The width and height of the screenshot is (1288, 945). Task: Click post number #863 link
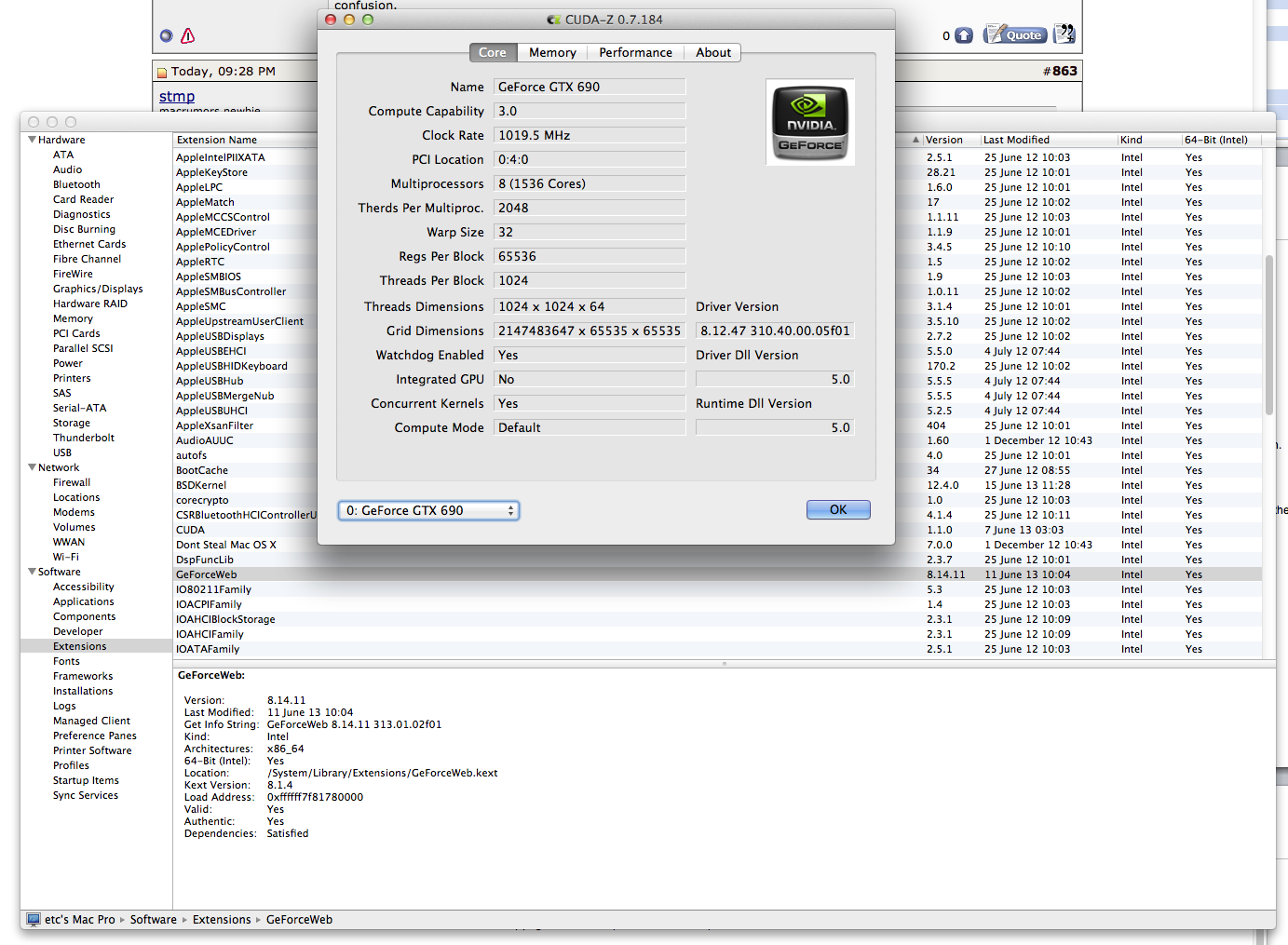[1060, 71]
